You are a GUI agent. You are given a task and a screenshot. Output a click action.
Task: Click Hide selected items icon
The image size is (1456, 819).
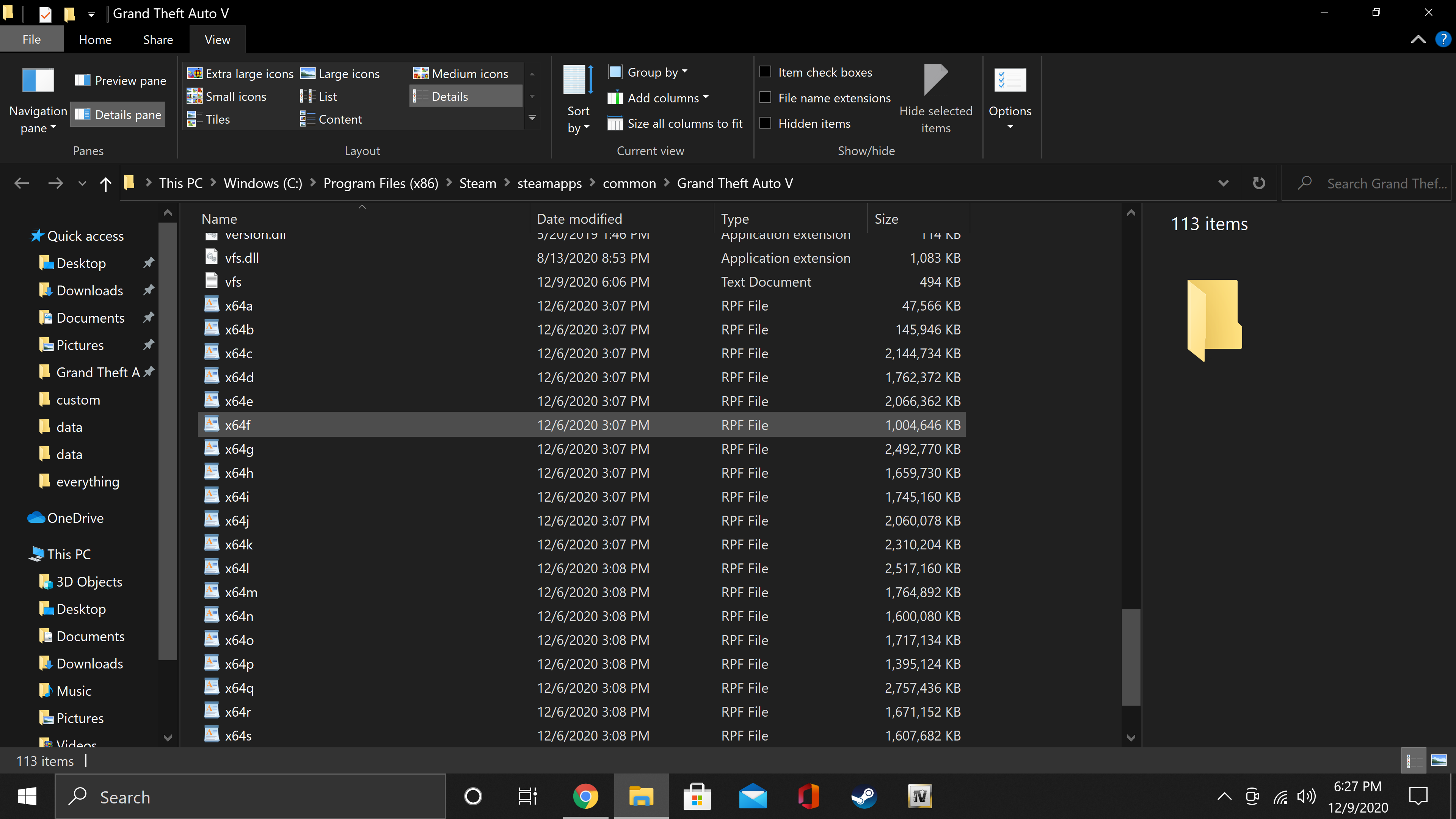935,80
